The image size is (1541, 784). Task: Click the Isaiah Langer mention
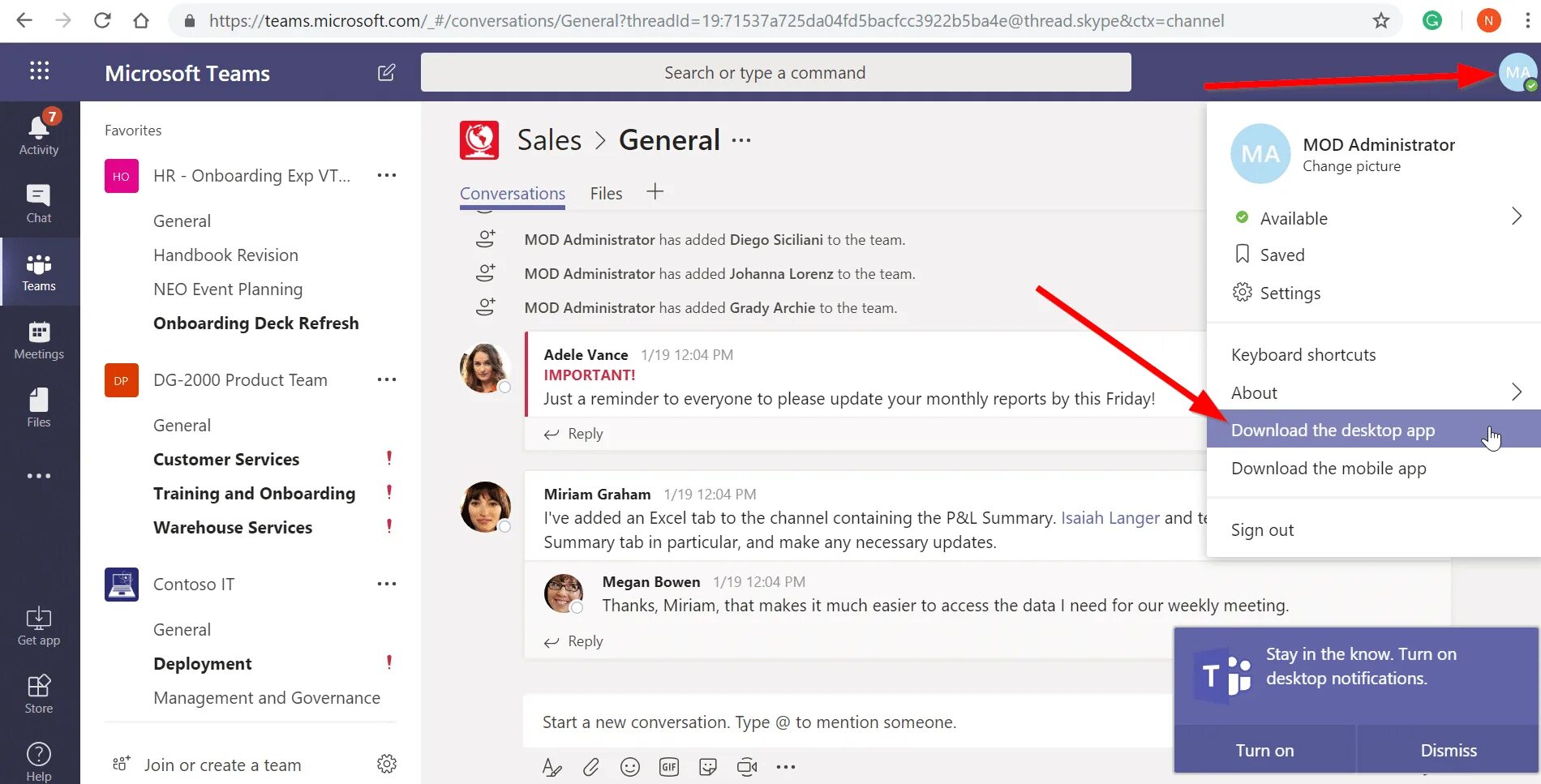point(1110,518)
